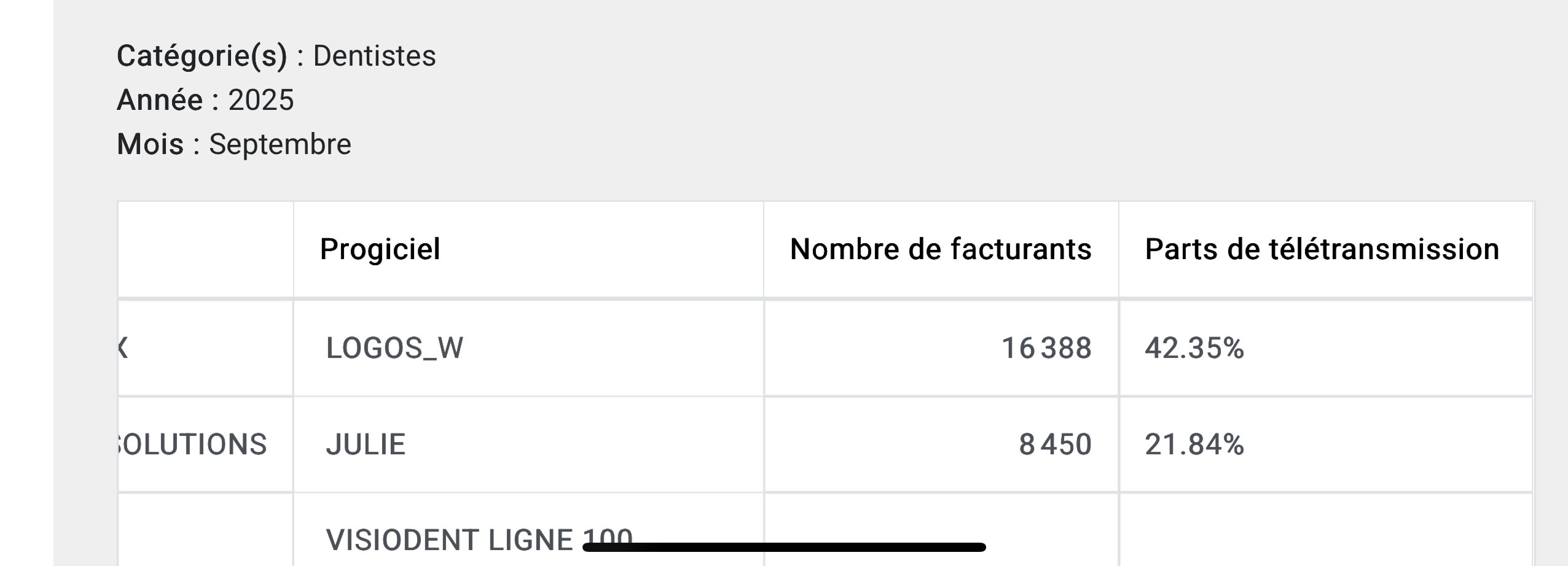
Task: Click the Mois label
Action: coord(150,144)
